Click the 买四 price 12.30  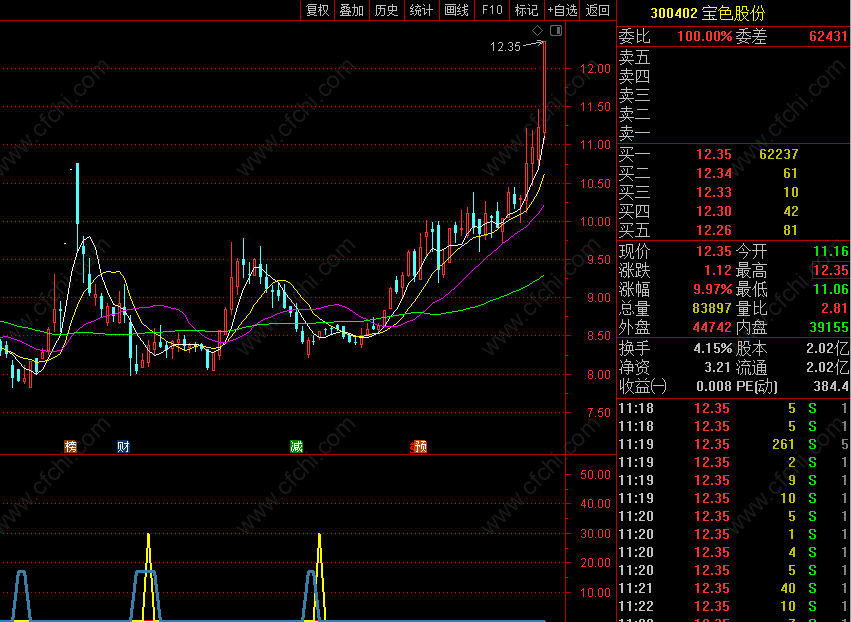click(714, 211)
